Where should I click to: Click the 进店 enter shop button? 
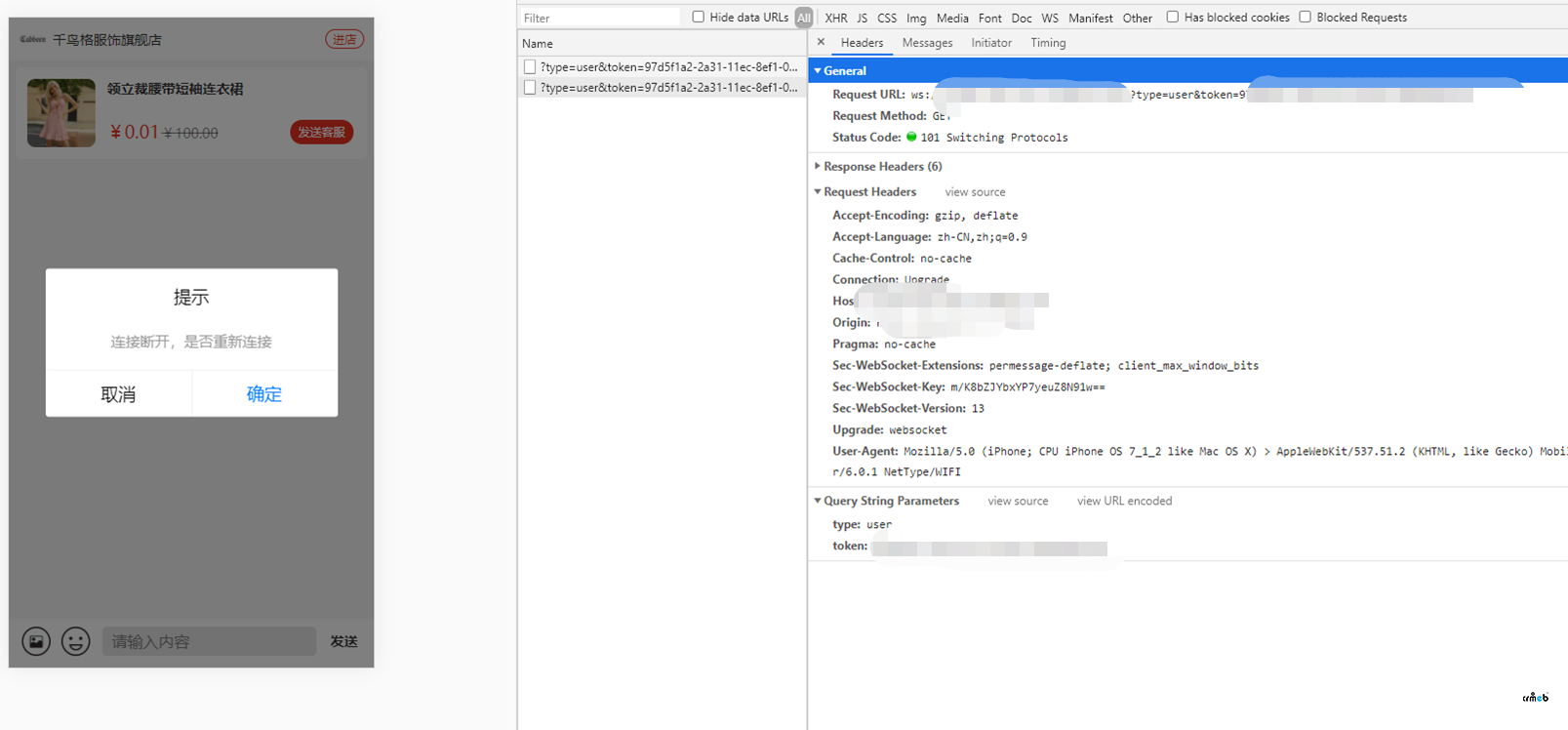click(x=344, y=39)
